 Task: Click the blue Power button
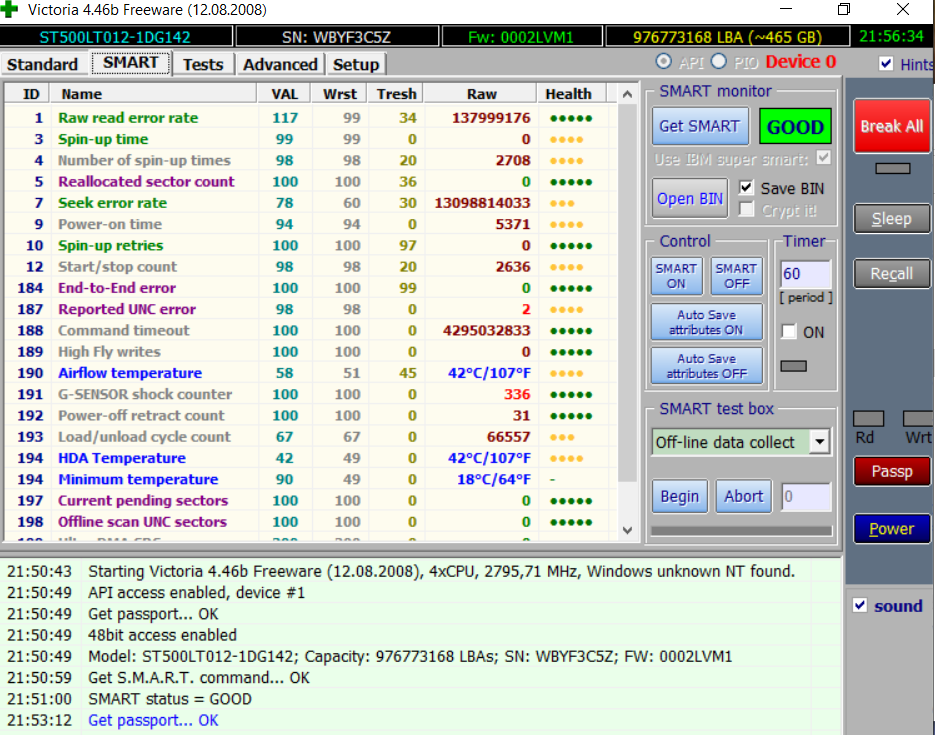tap(891, 529)
